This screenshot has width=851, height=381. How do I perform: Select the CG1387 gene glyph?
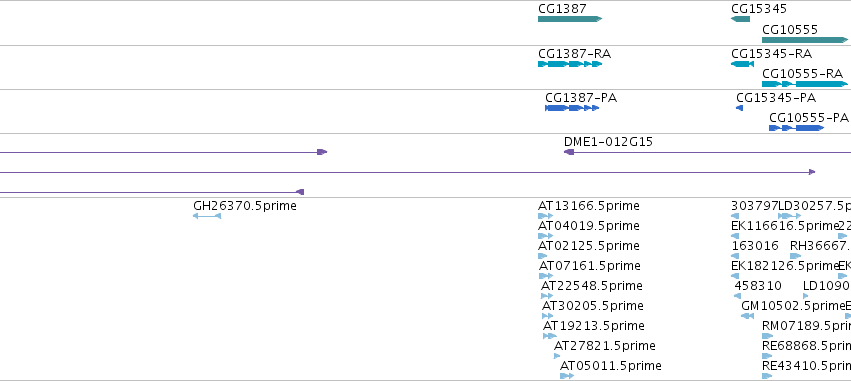(x=570, y=19)
